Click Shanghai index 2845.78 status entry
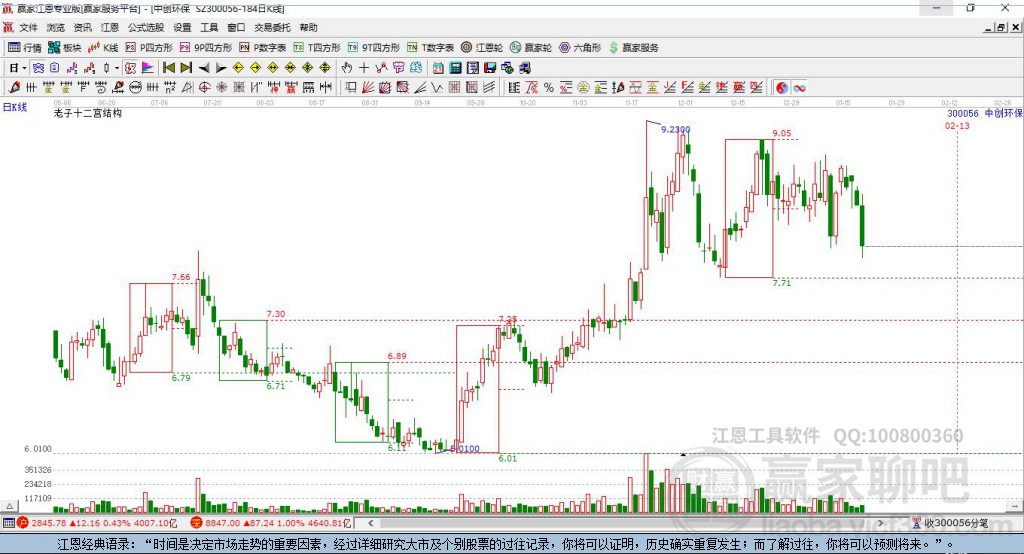Screen dimensions: 1024x554 click(97, 523)
